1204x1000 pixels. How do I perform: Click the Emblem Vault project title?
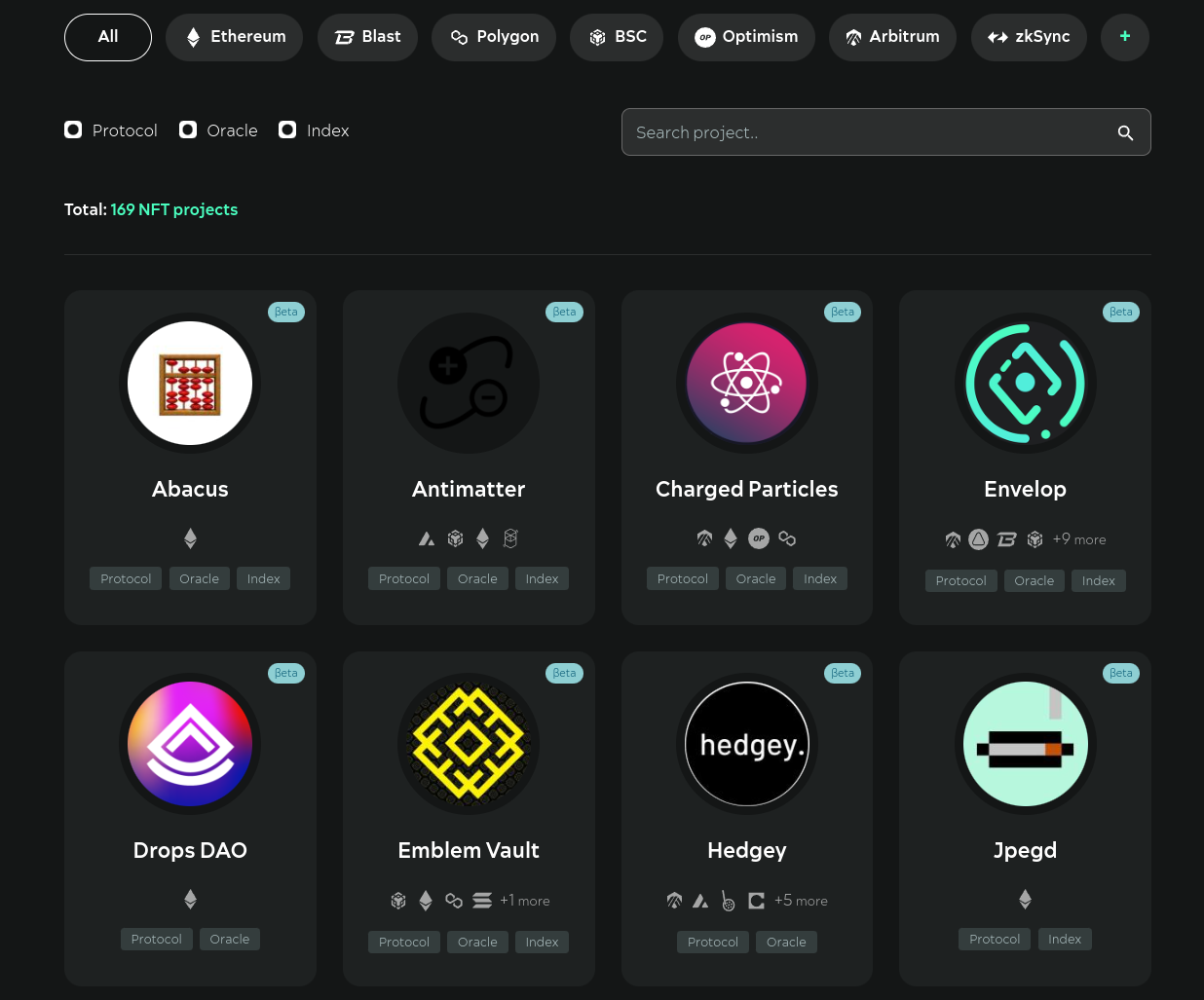tap(469, 850)
